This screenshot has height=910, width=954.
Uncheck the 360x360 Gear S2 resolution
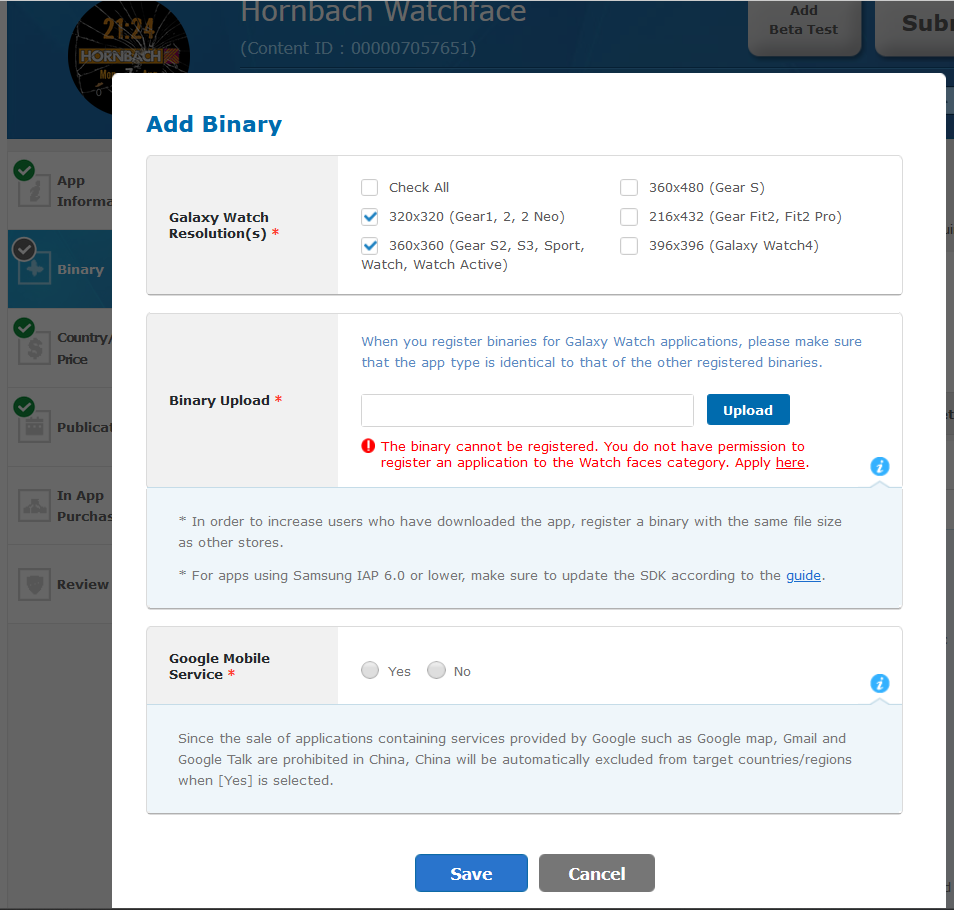[x=370, y=245]
